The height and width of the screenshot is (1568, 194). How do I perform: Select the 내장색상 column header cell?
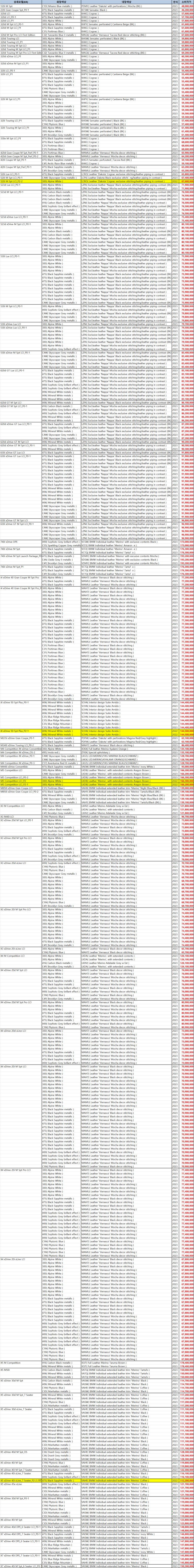[x=126, y=2]
